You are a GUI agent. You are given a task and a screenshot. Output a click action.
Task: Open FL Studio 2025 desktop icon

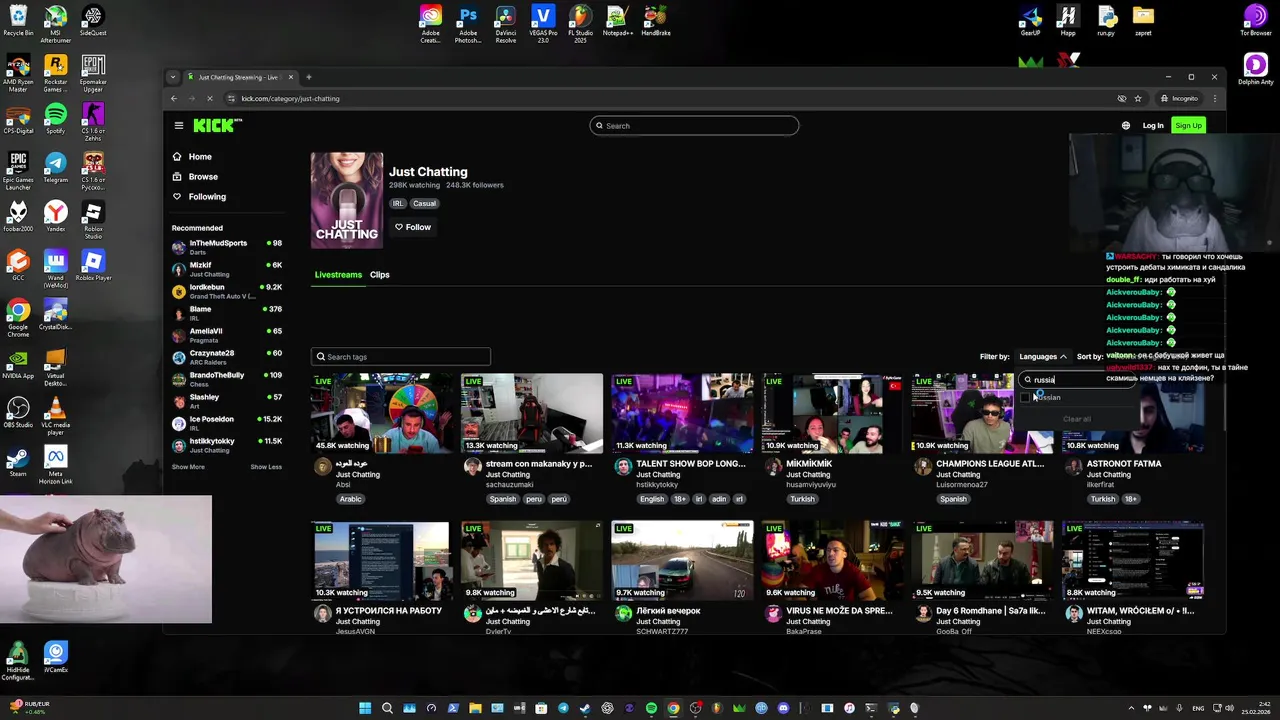(580, 23)
